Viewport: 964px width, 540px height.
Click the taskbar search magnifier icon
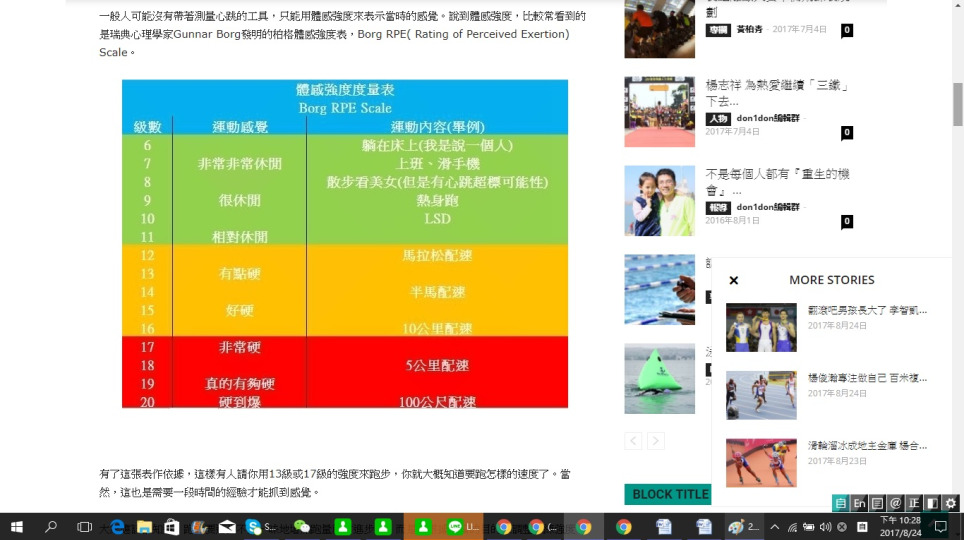click(x=51, y=526)
